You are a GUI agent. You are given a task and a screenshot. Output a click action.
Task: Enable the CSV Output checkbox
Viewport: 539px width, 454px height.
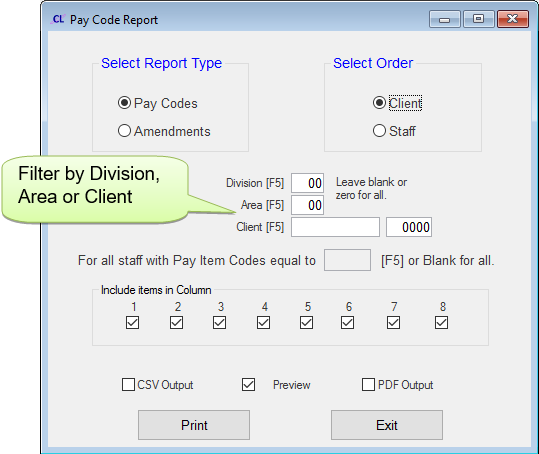tap(128, 385)
